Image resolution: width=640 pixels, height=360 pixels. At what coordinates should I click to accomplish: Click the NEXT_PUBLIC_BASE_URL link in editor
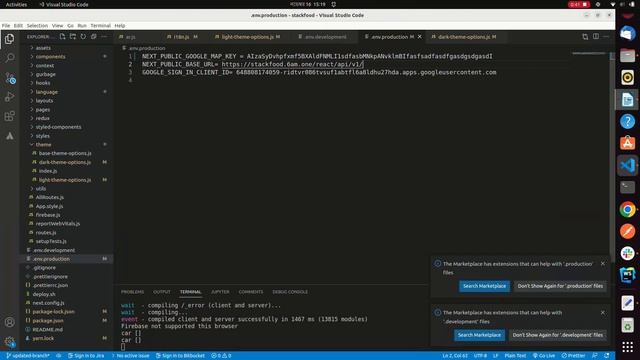[x=292, y=64]
